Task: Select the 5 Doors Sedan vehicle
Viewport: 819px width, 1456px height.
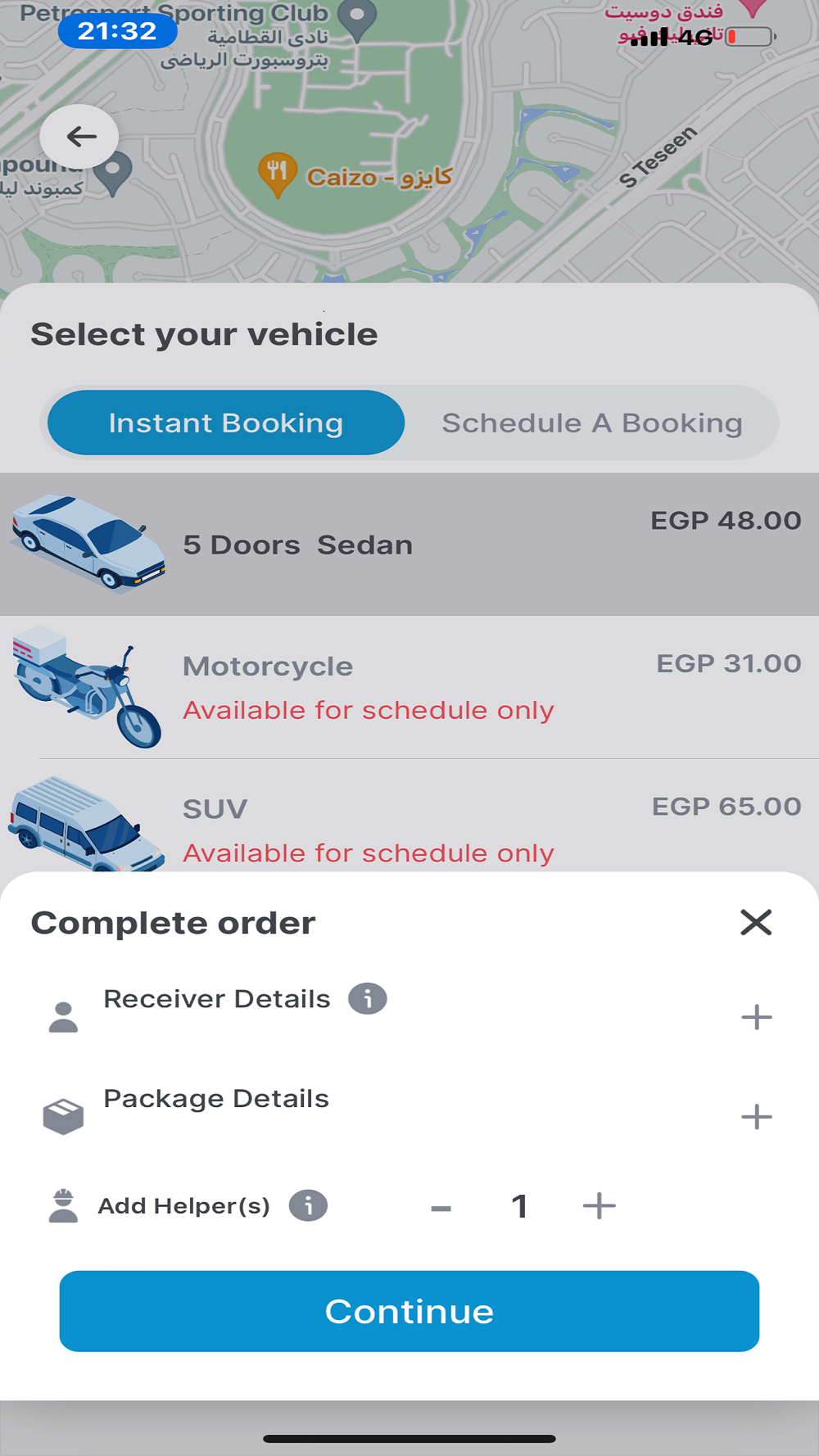Action: [x=409, y=545]
